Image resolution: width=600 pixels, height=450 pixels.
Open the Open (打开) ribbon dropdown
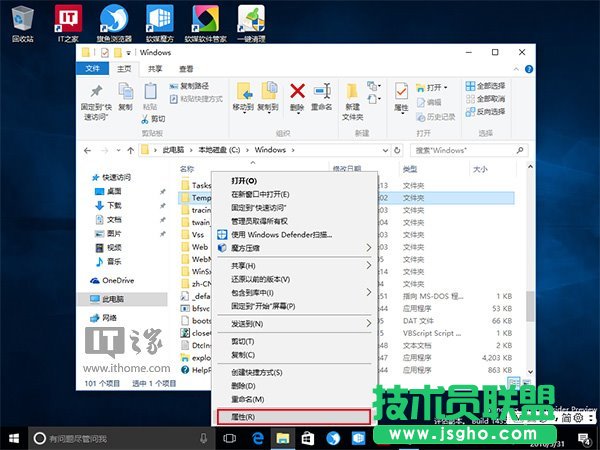tap(432, 88)
